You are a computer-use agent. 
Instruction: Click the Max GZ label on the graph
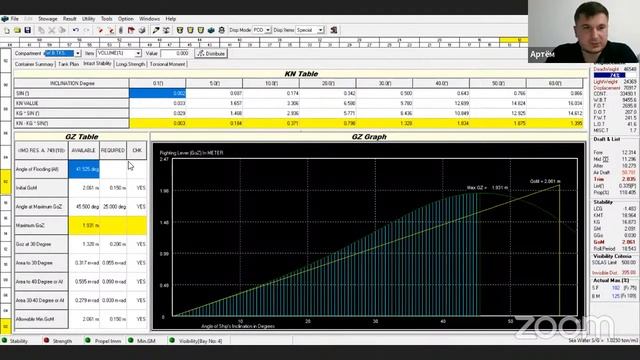point(487,188)
